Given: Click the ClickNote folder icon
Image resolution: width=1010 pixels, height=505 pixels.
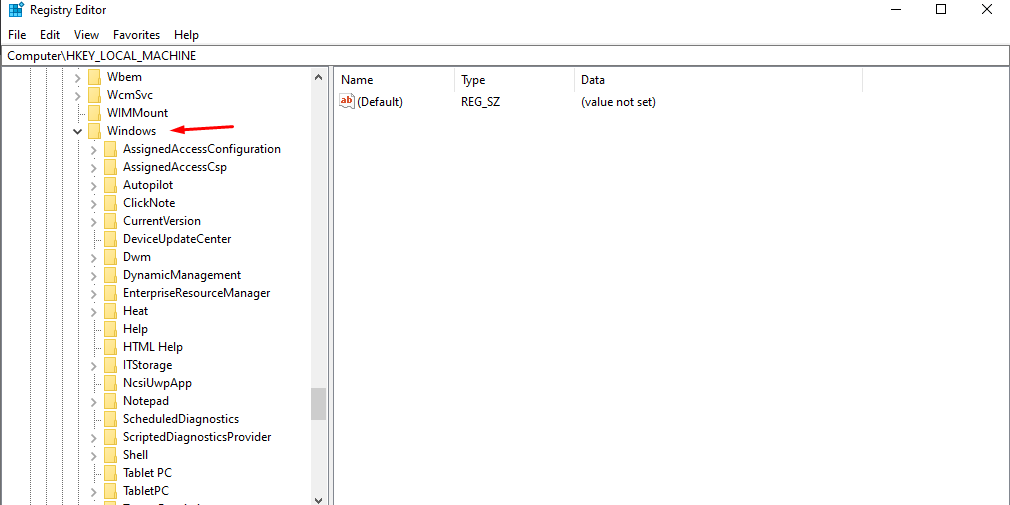Looking at the screenshot, I should (x=111, y=204).
